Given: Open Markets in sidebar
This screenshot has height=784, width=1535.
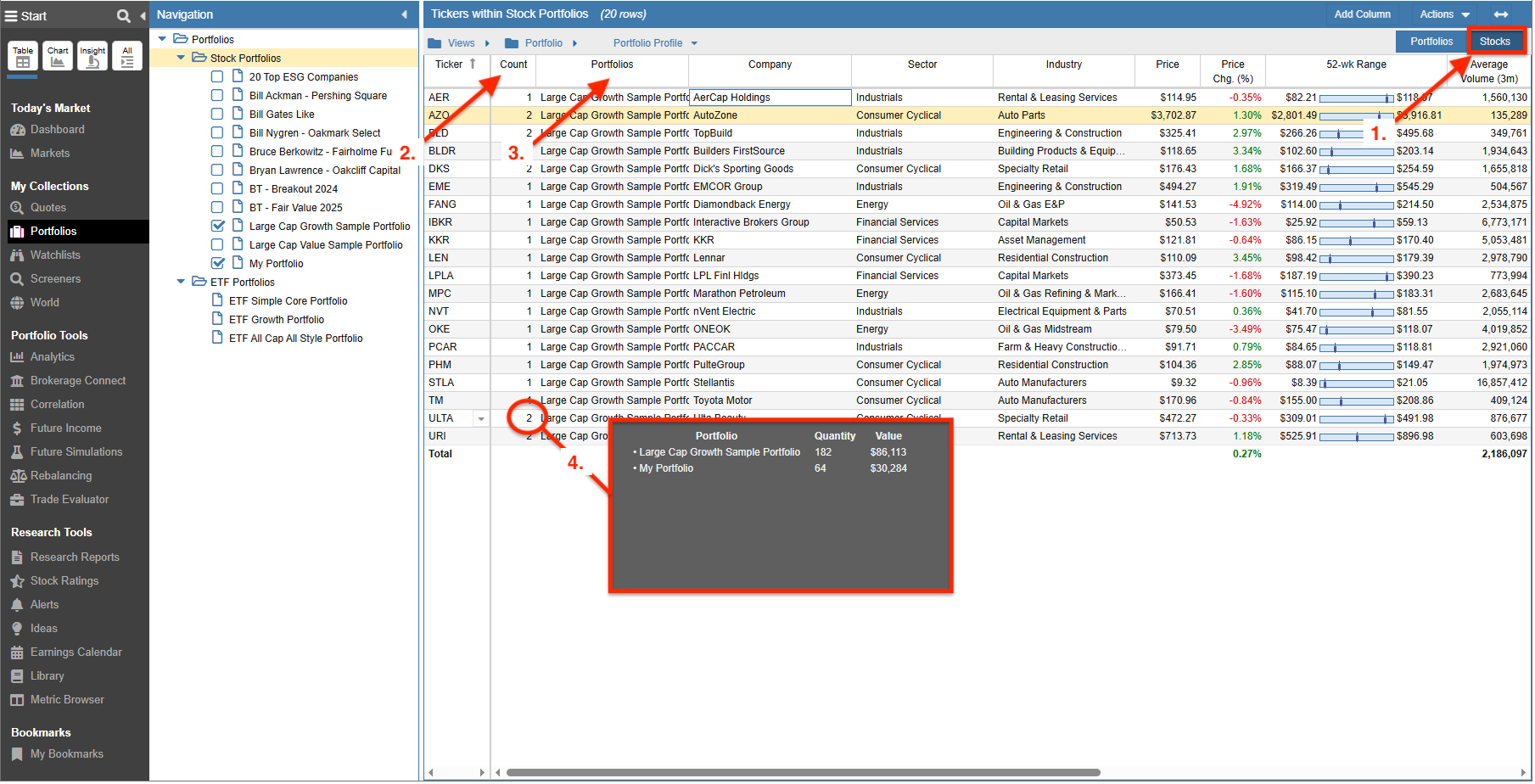Looking at the screenshot, I should (x=50, y=154).
